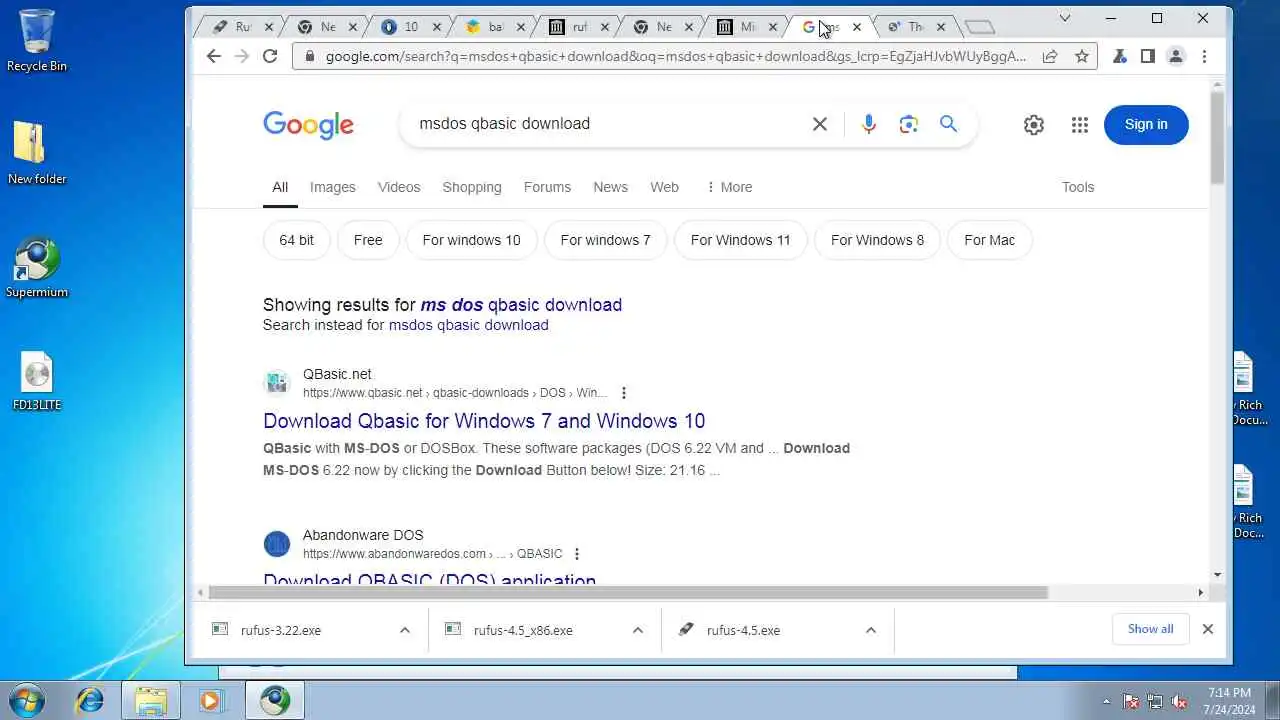Submit search with magnifier icon
The width and height of the screenshot is (1280, 720).
click(x=948, y=124)
